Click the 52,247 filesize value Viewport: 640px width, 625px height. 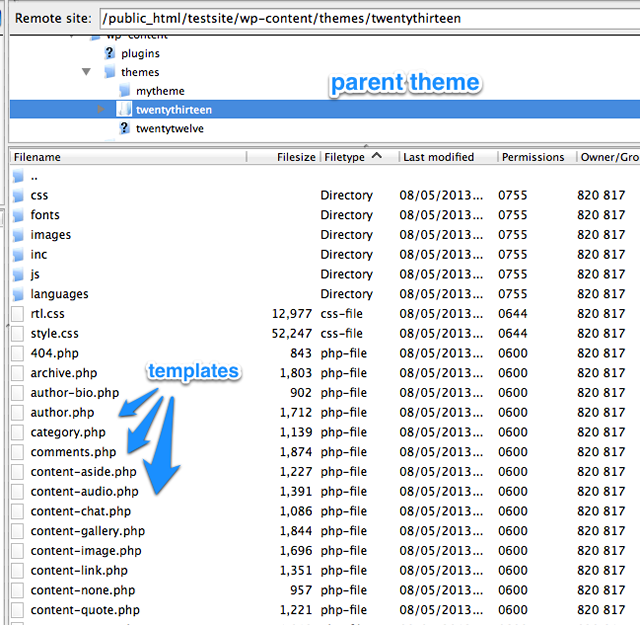[291, 334]
